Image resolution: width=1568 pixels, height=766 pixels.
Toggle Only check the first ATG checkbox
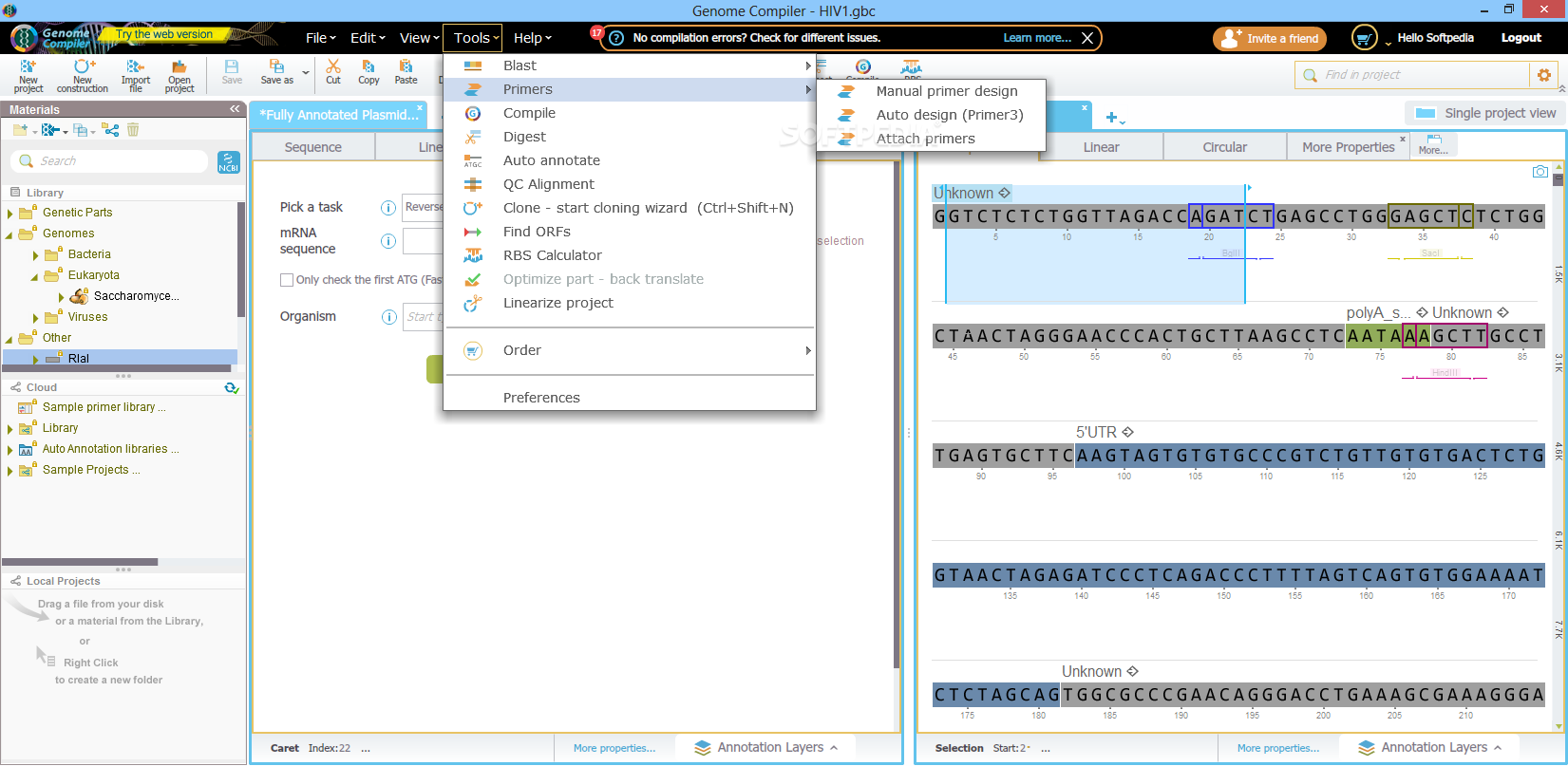[287, 280]
